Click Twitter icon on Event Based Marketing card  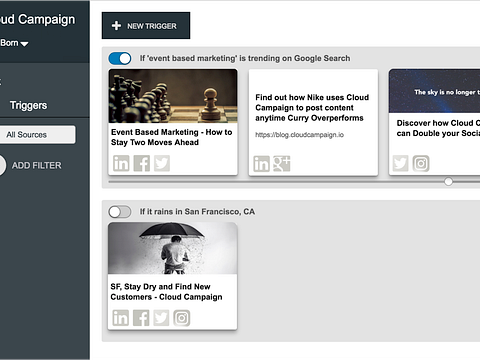pyautogui.click(x=162, y=163)
